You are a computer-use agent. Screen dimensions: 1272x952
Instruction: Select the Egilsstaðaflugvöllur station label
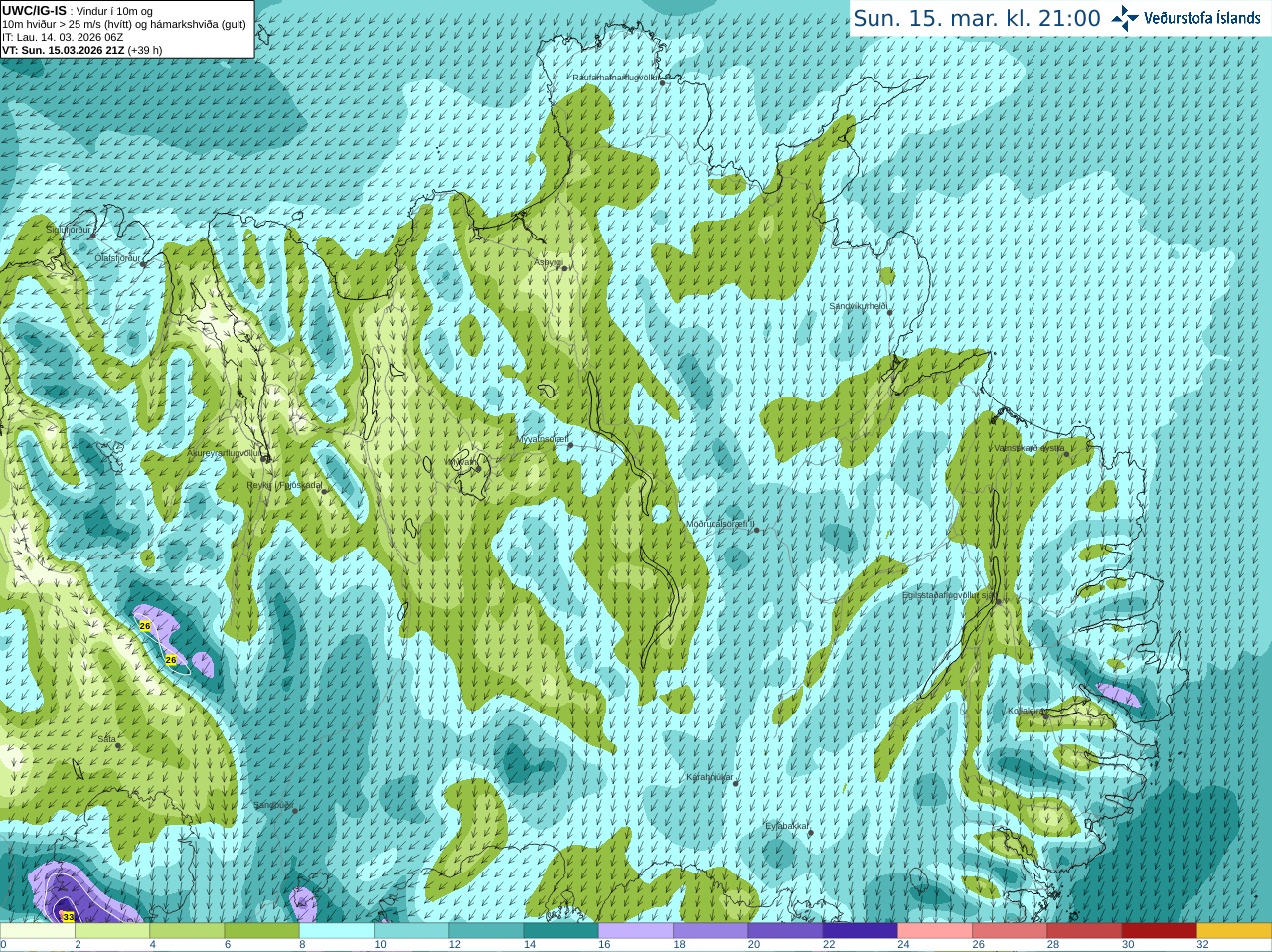coord(948,596)
